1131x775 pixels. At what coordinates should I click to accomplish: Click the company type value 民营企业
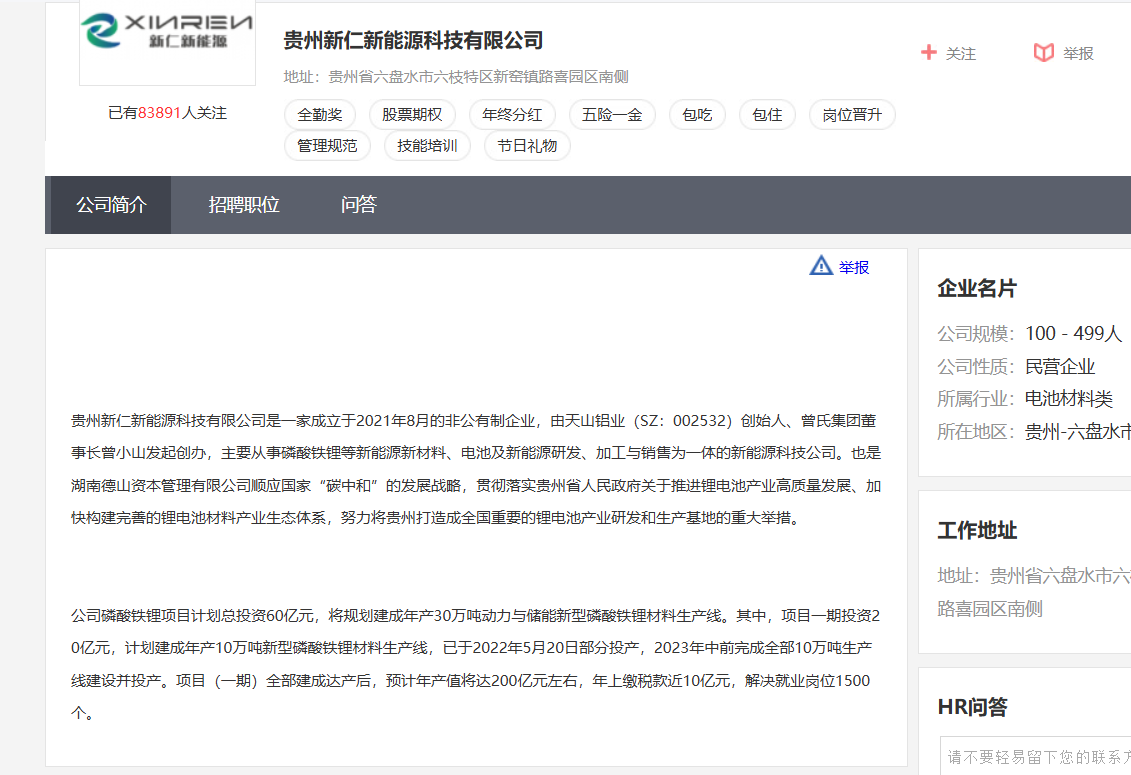tap(1060, 367)
